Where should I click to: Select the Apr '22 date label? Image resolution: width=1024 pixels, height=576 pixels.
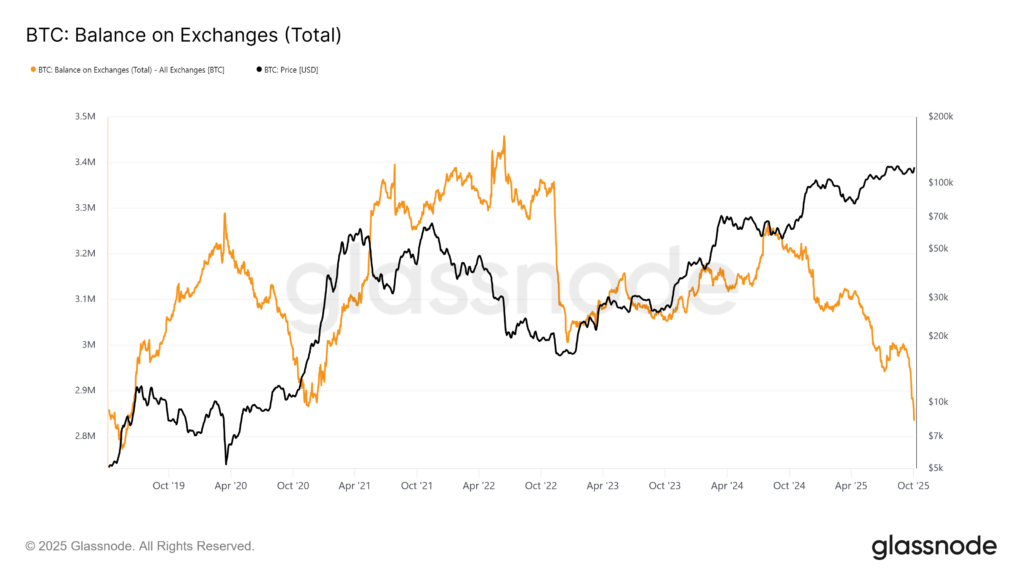point(479,485)
